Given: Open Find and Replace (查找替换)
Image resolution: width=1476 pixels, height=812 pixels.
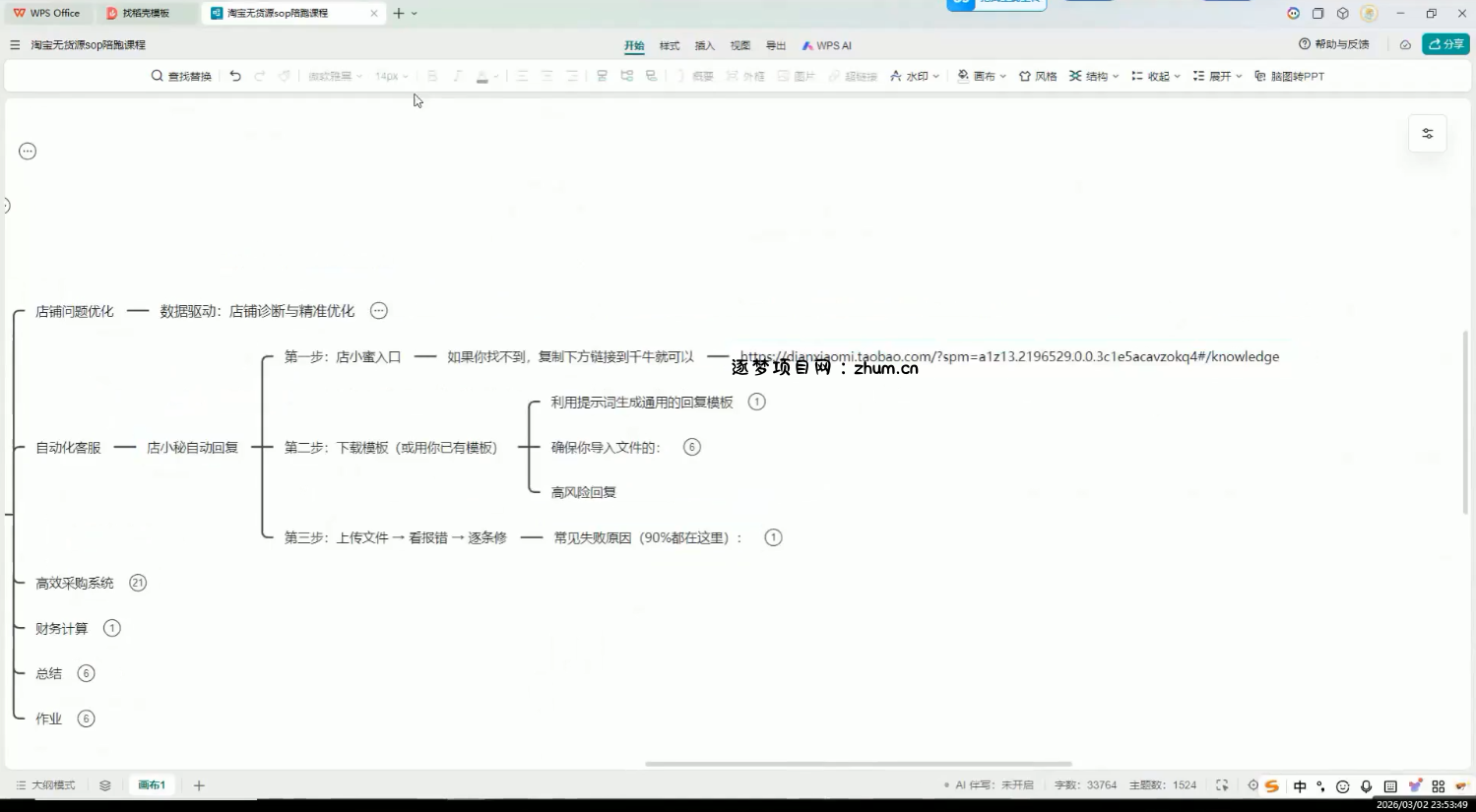Looking at the screenshot, I should [x=181, y=76].
